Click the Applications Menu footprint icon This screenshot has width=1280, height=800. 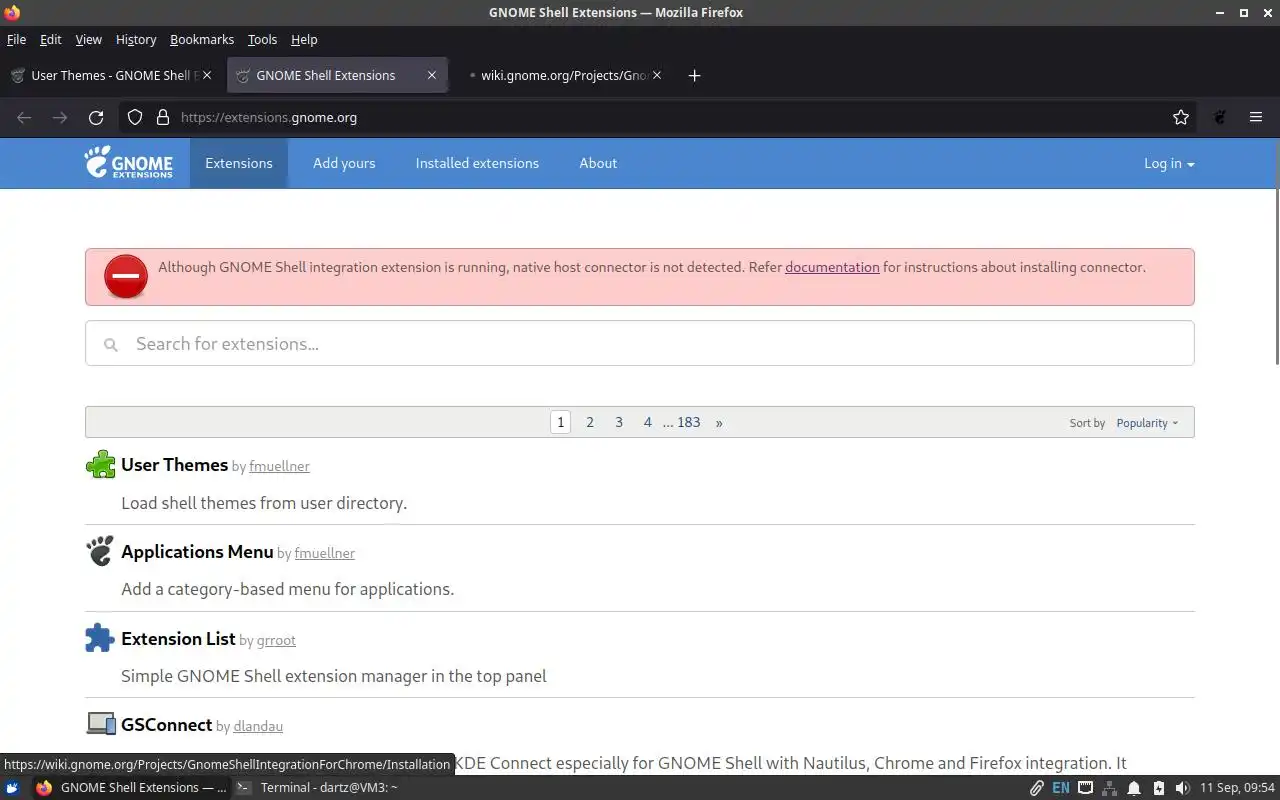100,551
